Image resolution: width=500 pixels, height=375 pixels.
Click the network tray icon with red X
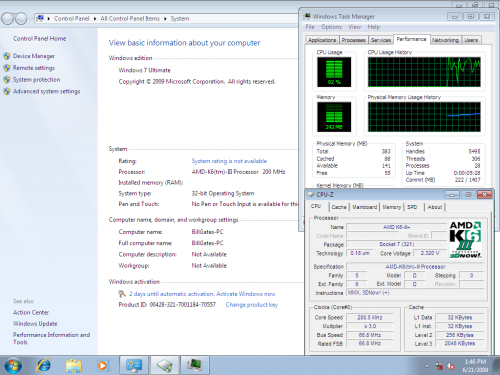(x=439, y=366)
